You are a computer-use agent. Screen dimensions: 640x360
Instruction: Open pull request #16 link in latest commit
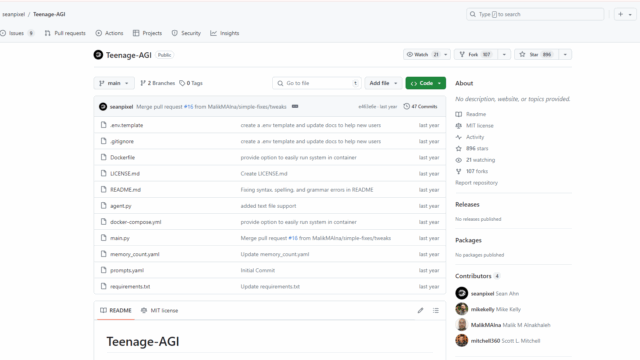coord(189,107)
